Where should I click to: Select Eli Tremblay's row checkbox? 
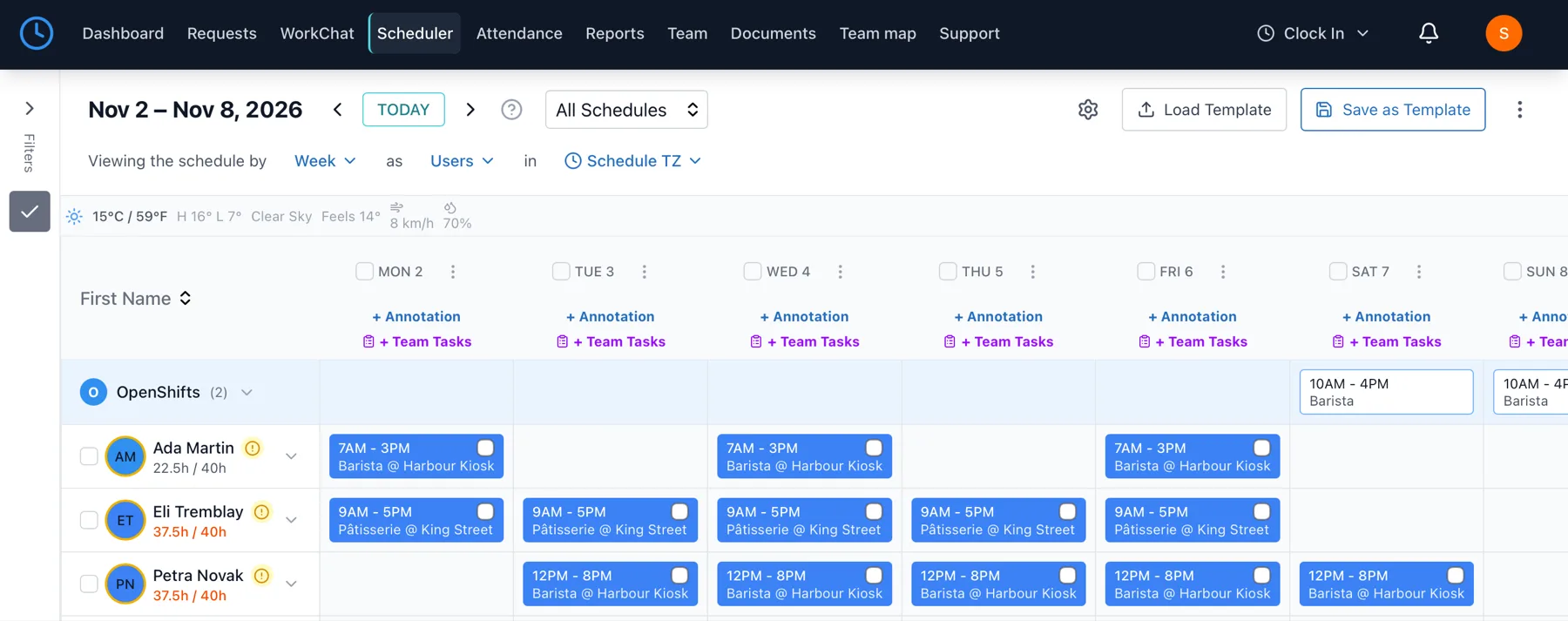click(89, 520)
